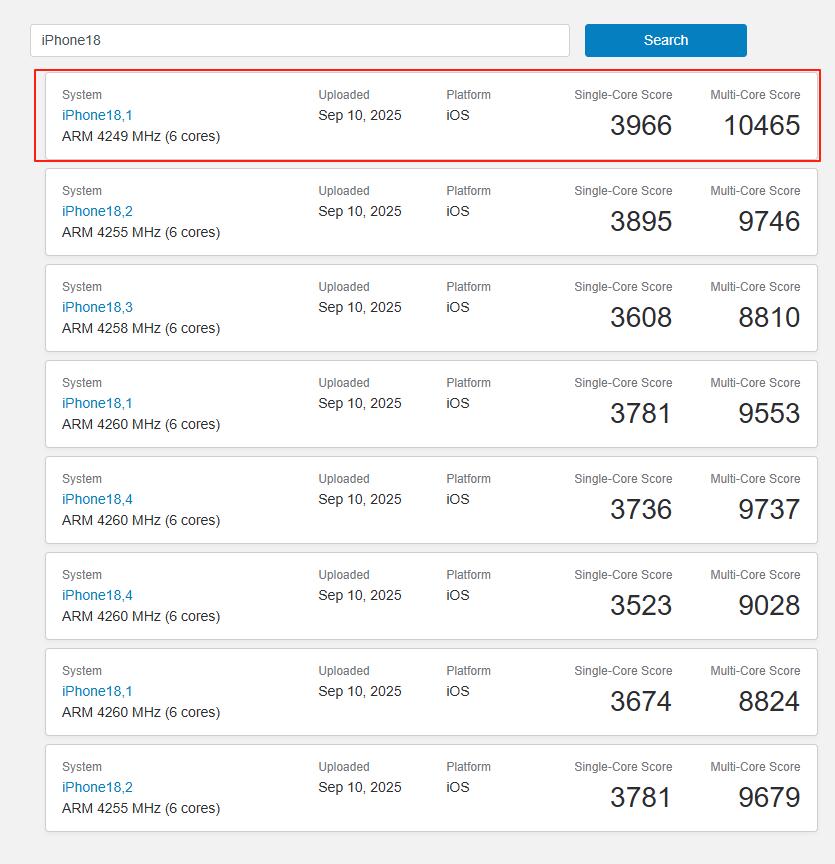This screenshot has height=864, width=835.
Task: Click the multi-core score 10465
Action: [761, 126]
